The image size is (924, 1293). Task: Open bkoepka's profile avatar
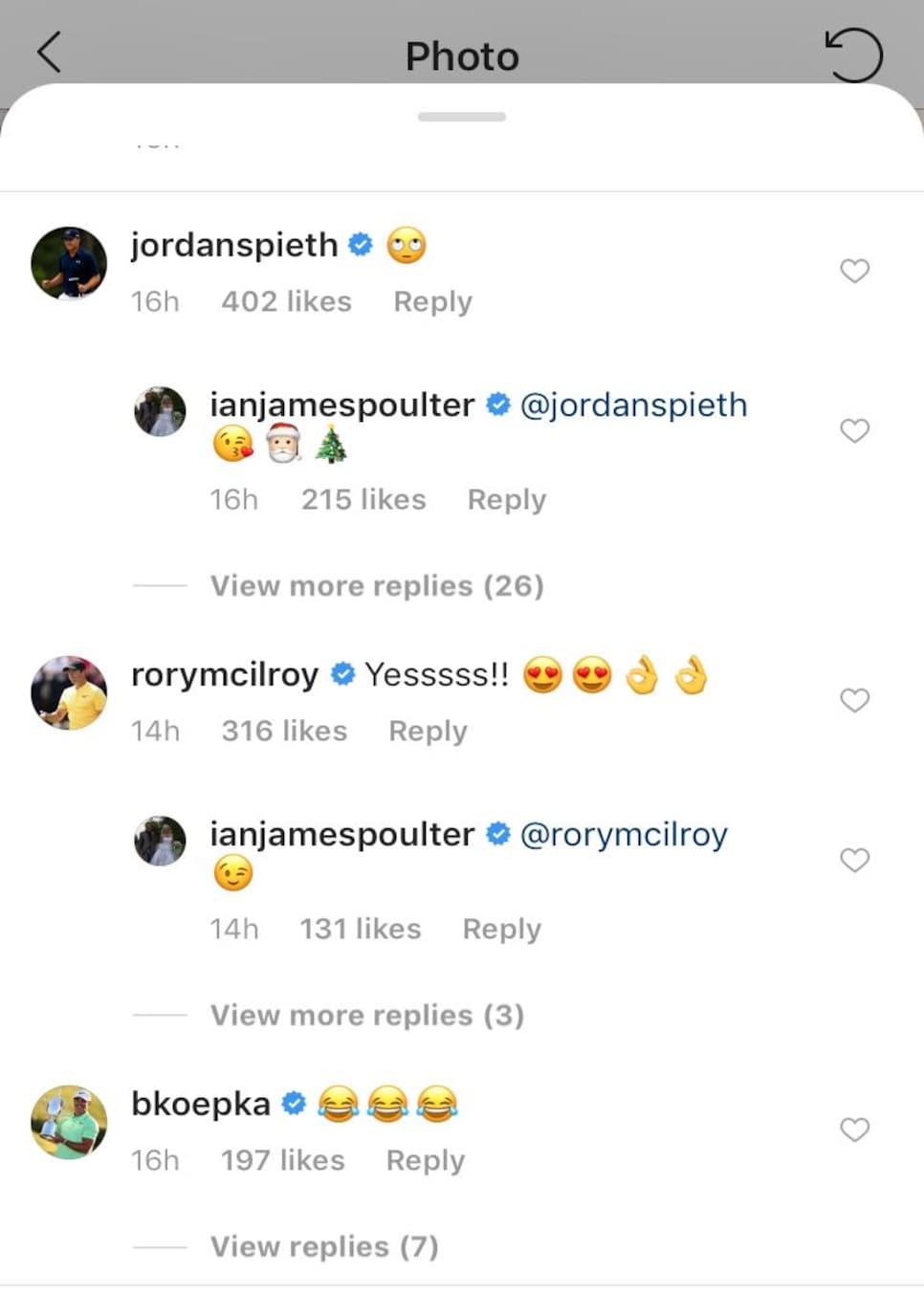(x=69, y=1122)
